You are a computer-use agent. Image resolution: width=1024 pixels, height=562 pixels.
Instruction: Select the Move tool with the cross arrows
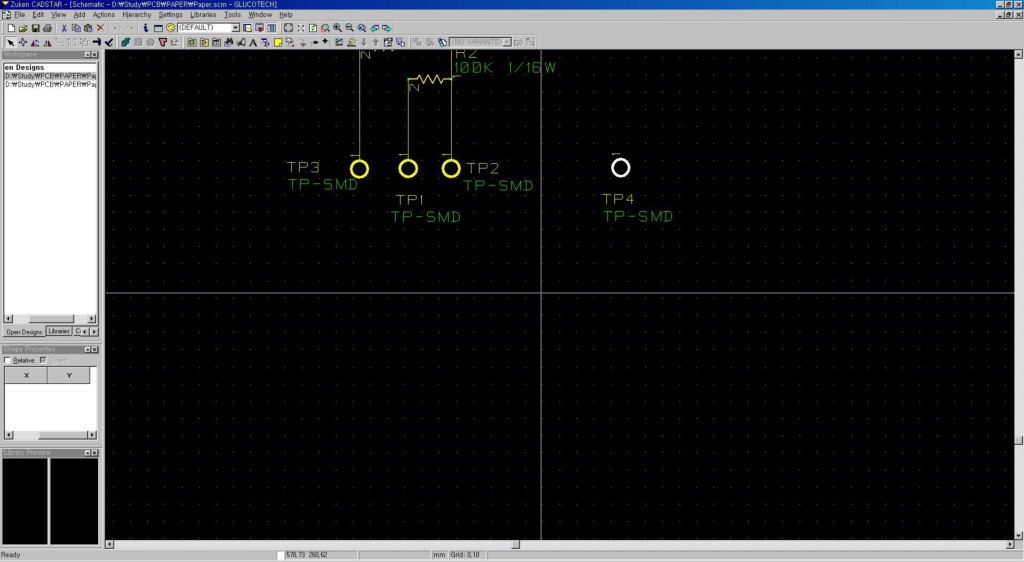click(23, 42)
